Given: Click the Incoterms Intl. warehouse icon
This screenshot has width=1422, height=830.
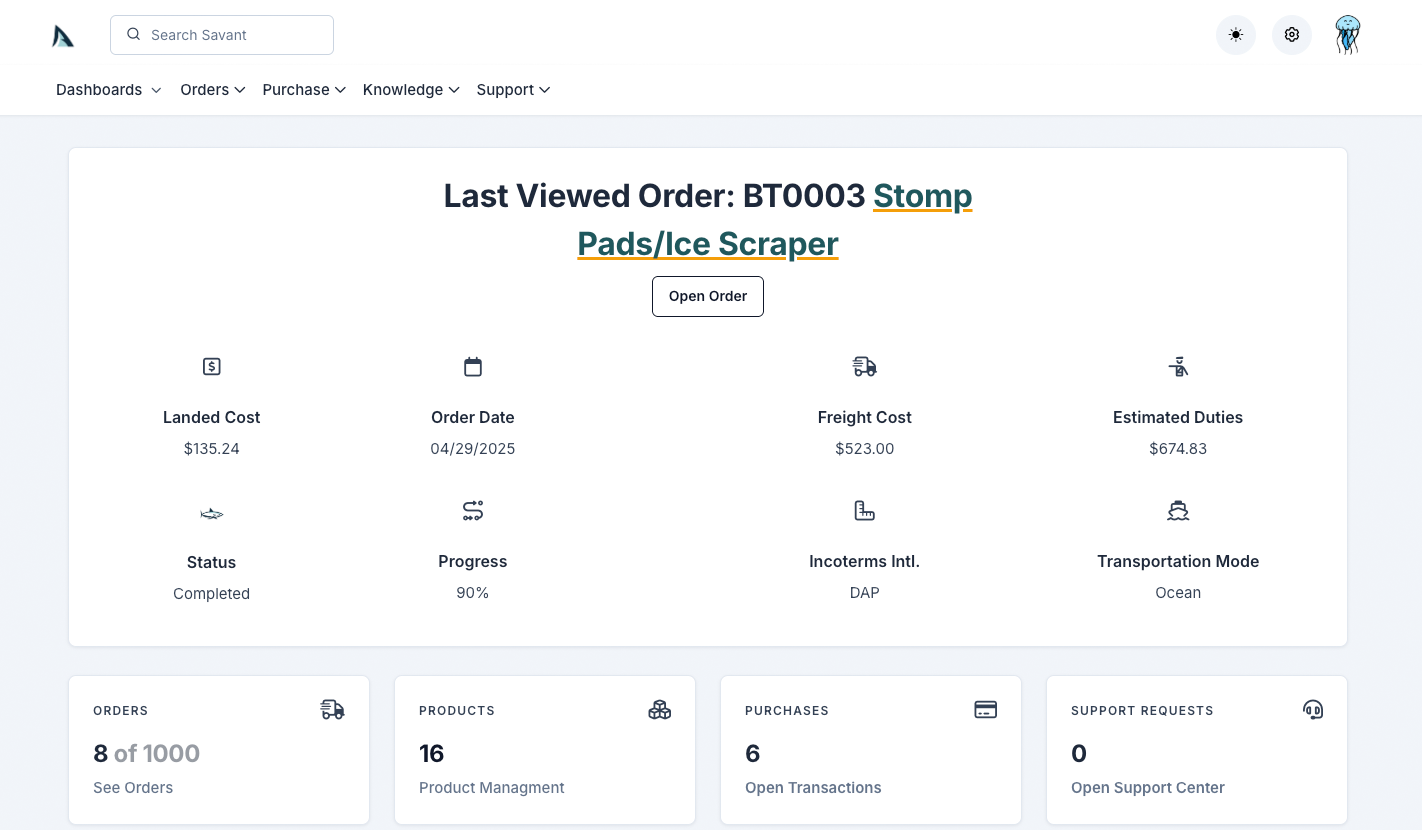Looking at the screenshot, I should (864, 510).
